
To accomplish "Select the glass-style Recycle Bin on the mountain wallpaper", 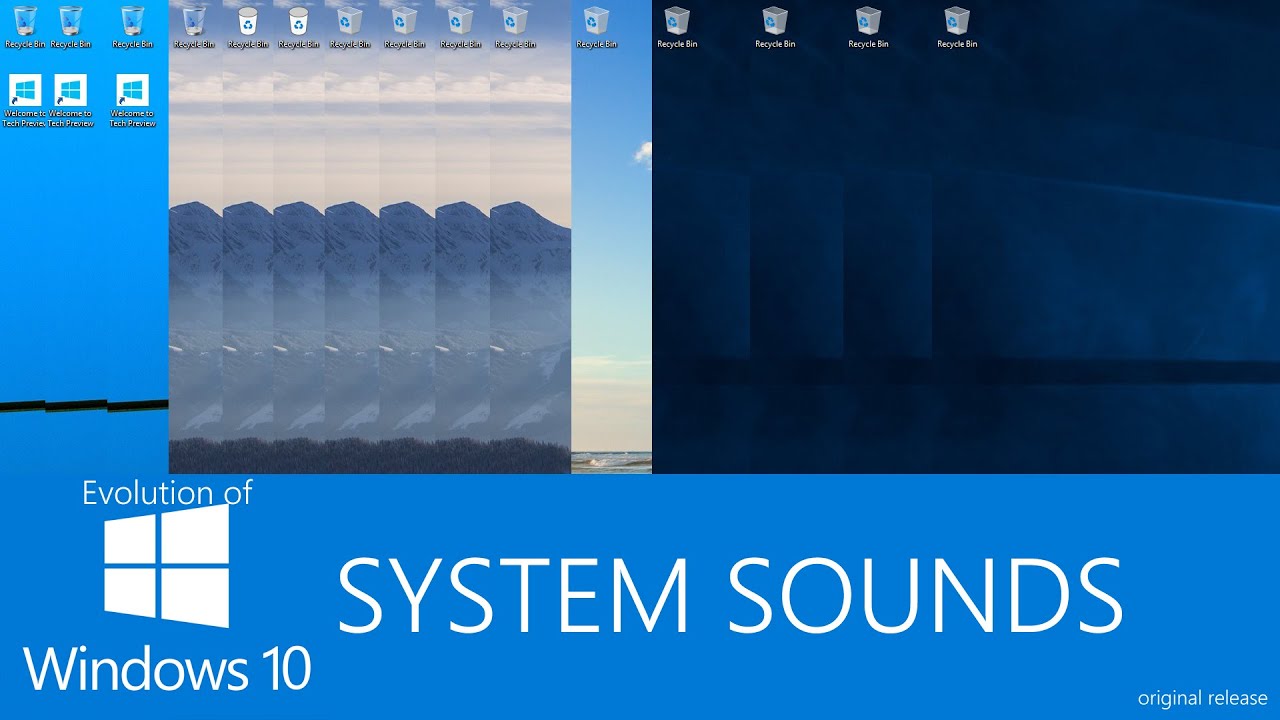I will pyautogui.click(x=194, y=27).
